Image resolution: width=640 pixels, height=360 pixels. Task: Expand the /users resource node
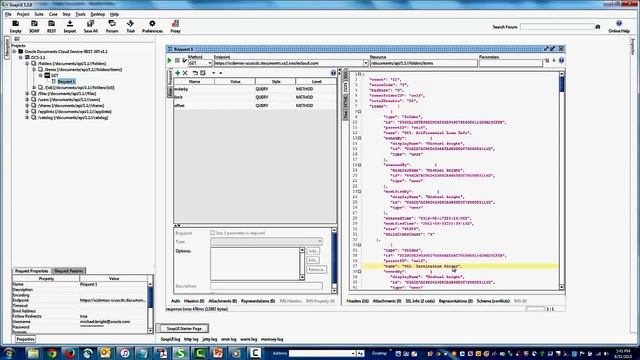coord(27,100)
